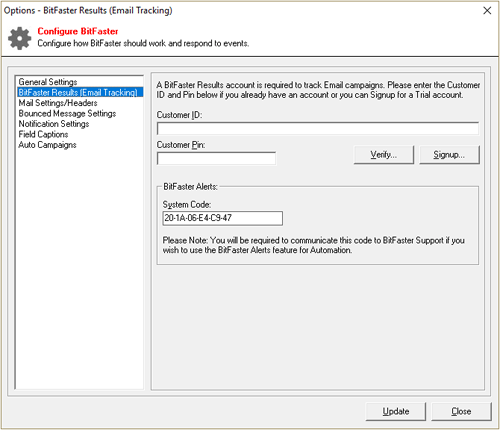The height and width of the screenshot is (430, 500).
Task: Click the Verify... button
Action: [x=384, y=155]
